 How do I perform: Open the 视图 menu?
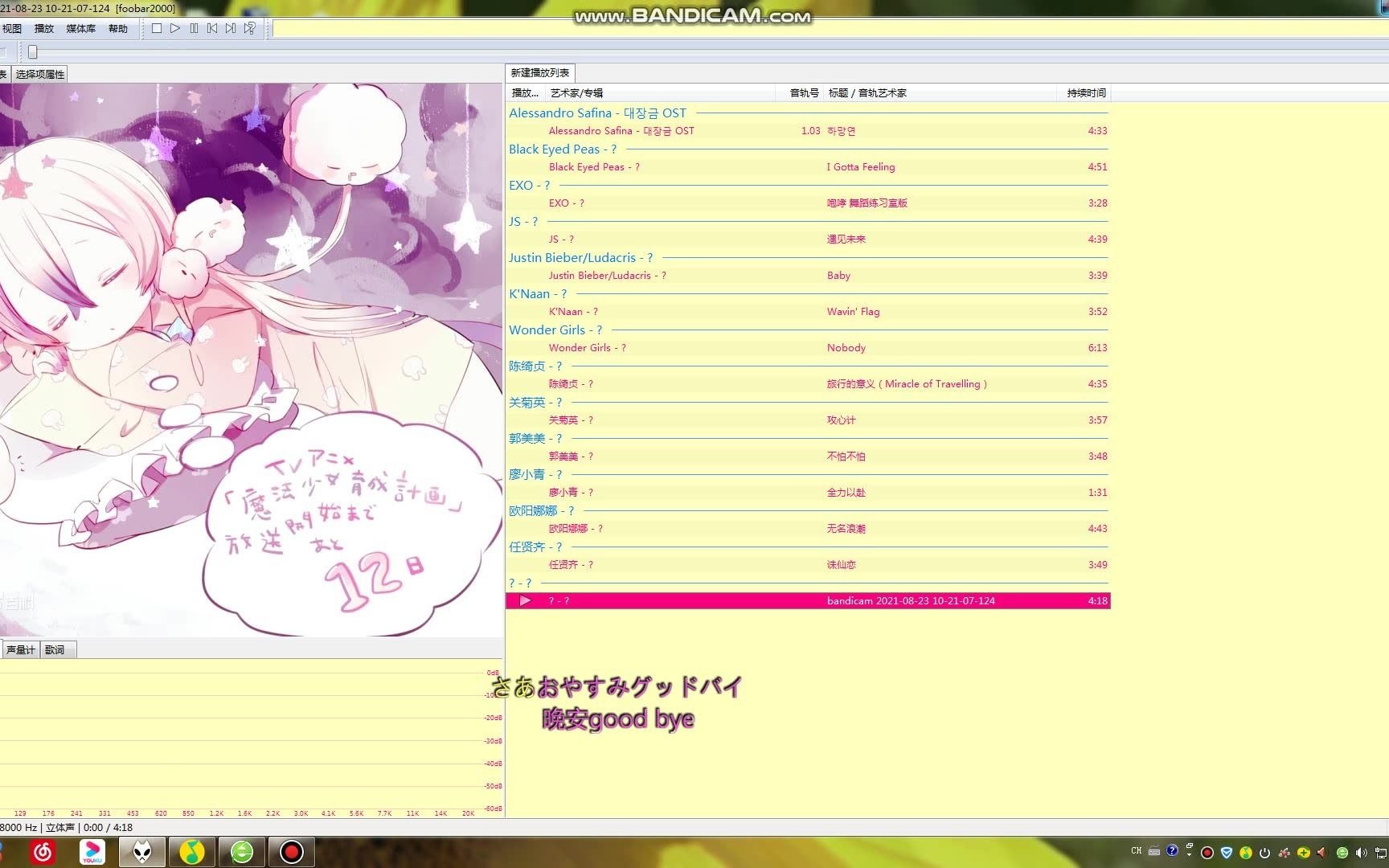click(12, 28)
